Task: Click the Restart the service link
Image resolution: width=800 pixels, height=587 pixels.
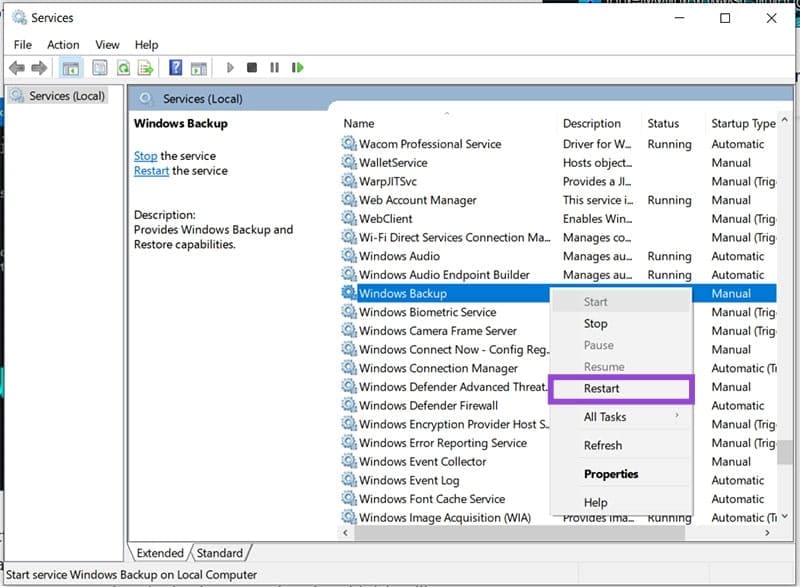Action: coord(151,171)
